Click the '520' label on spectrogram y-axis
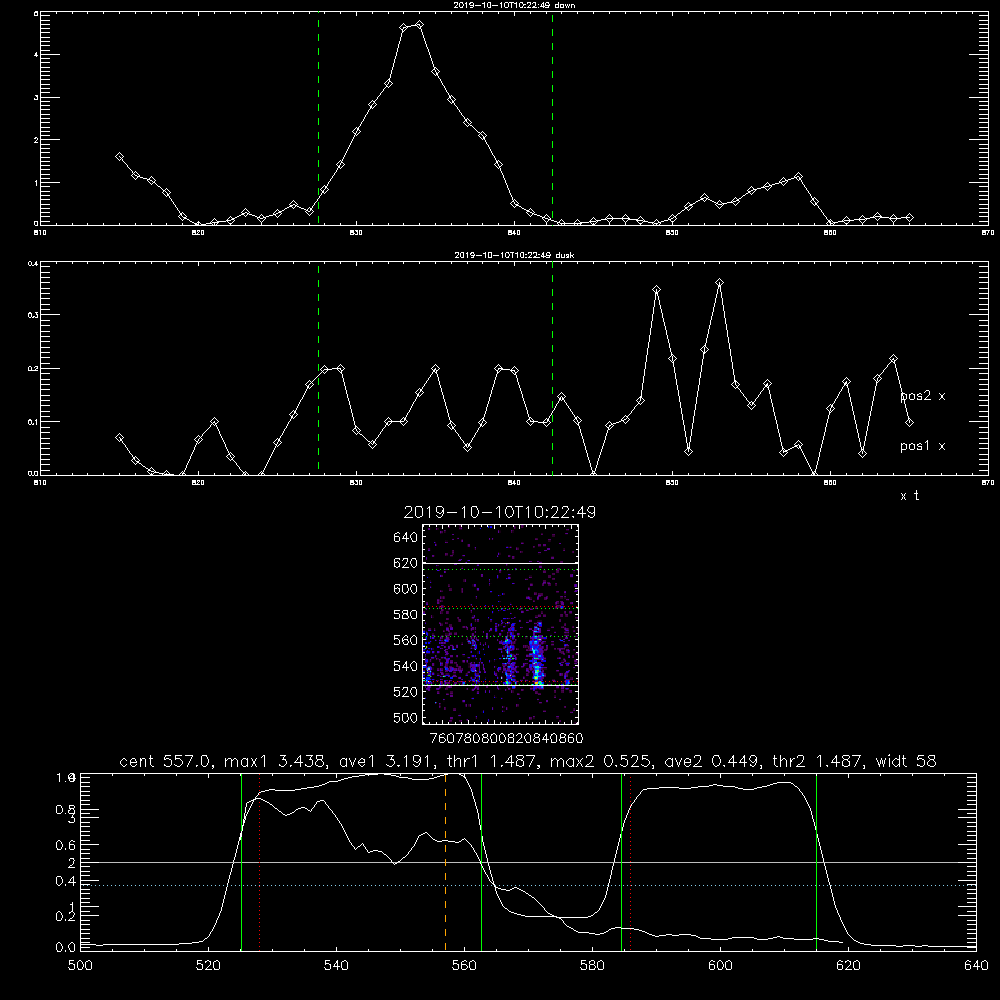Screen dimensions: 1000x1000 pos(406,692)
